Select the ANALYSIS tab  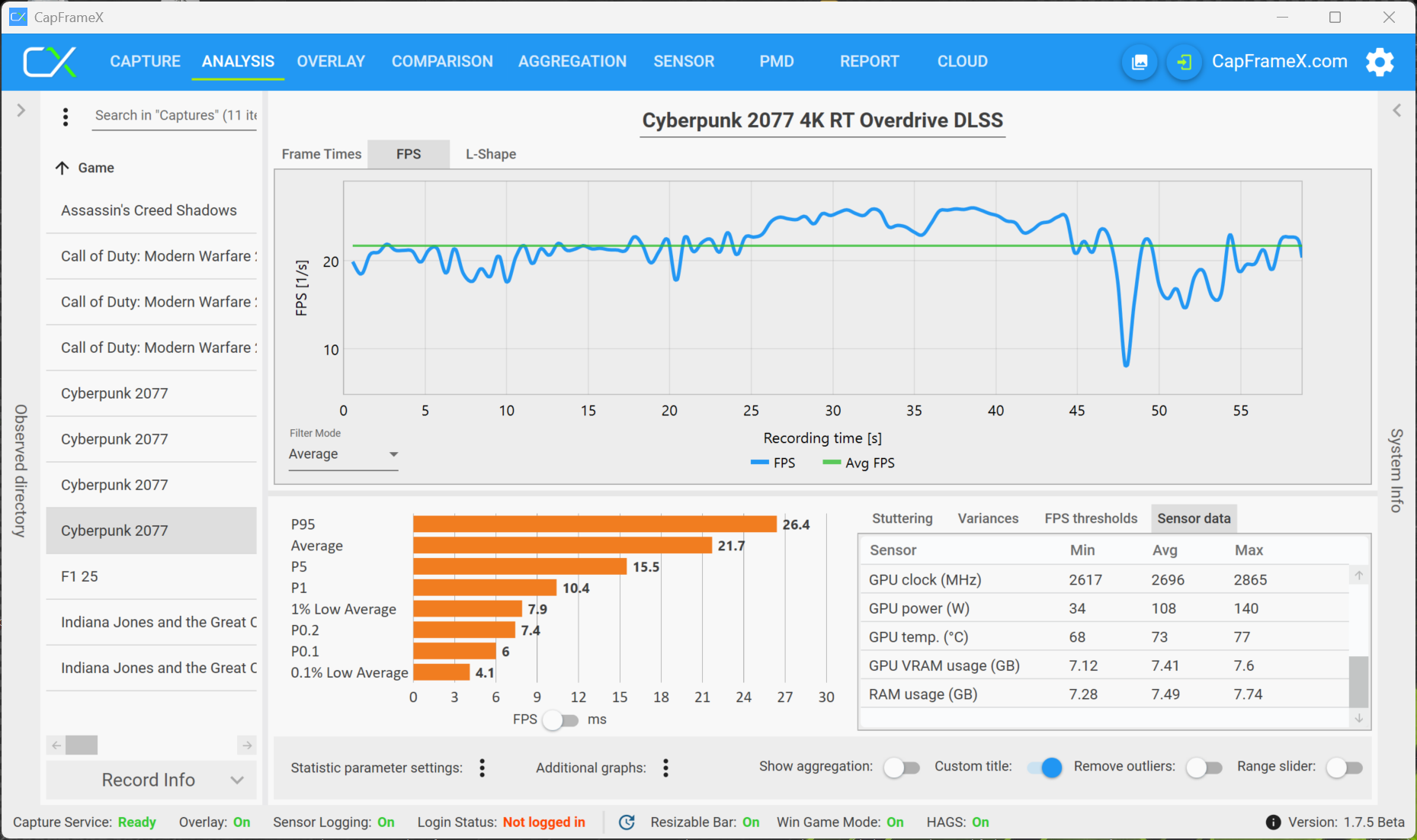[x=238, y=62]
